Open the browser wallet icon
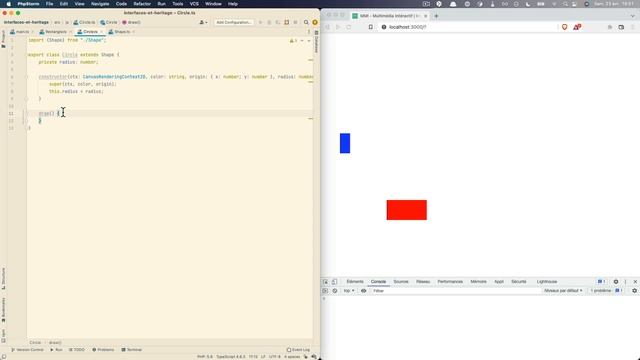The image size is (640, 360). [x=621, y=27]
